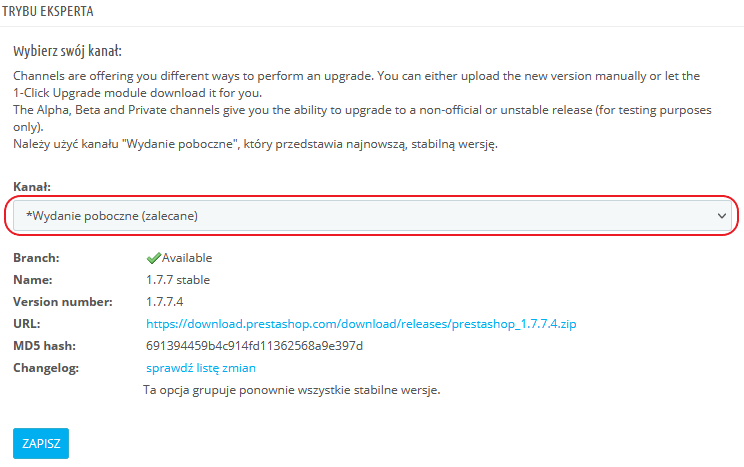
Task: Click the "Wybierz swój kanał:" heading
Action: pos(67,51)
